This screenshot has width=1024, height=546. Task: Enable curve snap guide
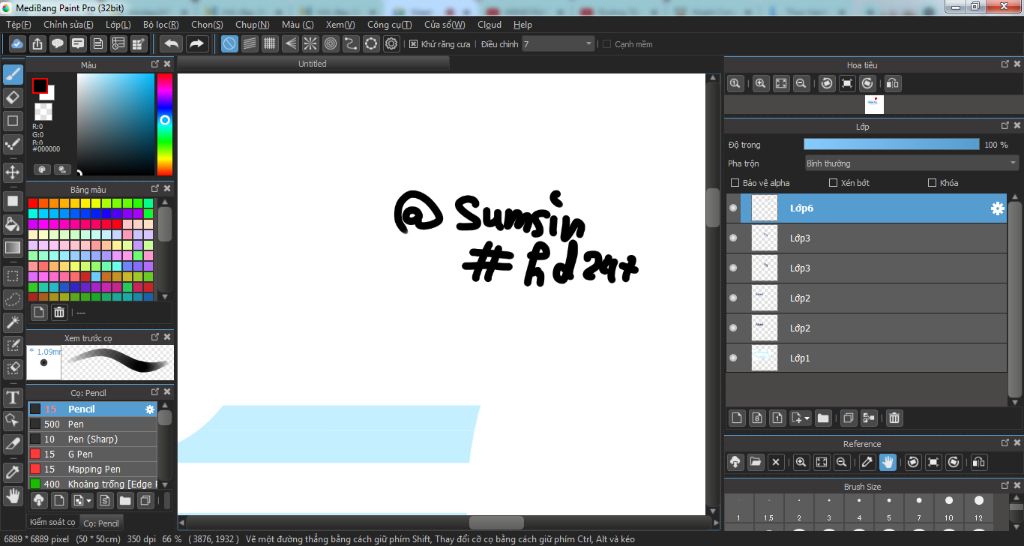(x=351, y=44)
